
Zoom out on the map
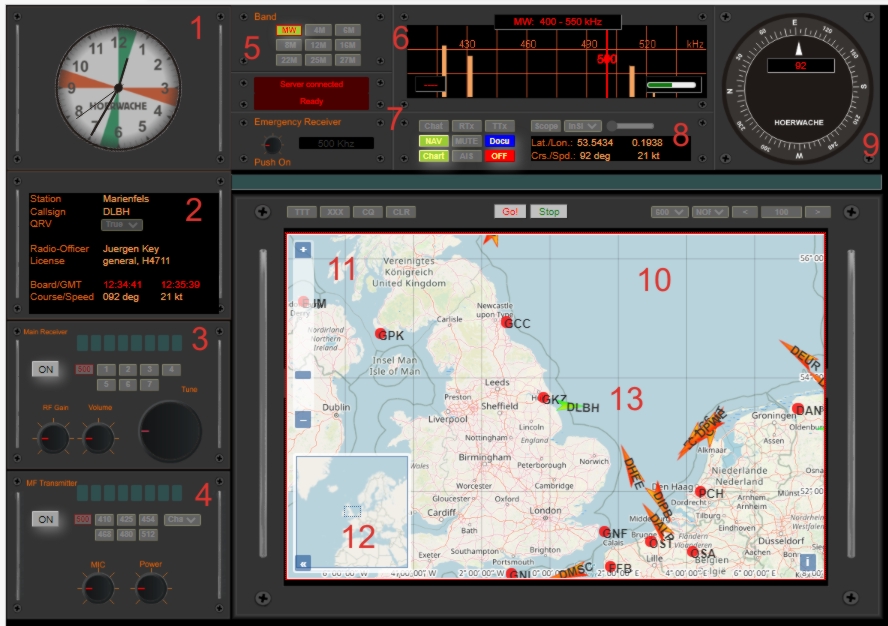pyautogui.click(x=303, y=421)
